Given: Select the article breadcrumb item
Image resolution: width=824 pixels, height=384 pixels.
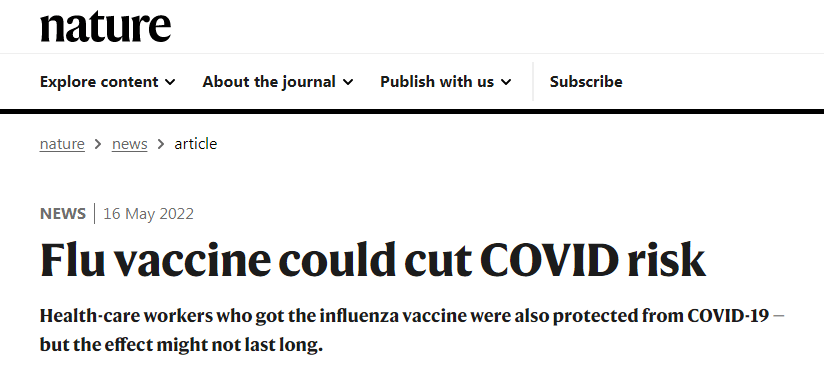Looking at the screenshot, I should click(195, 144).
